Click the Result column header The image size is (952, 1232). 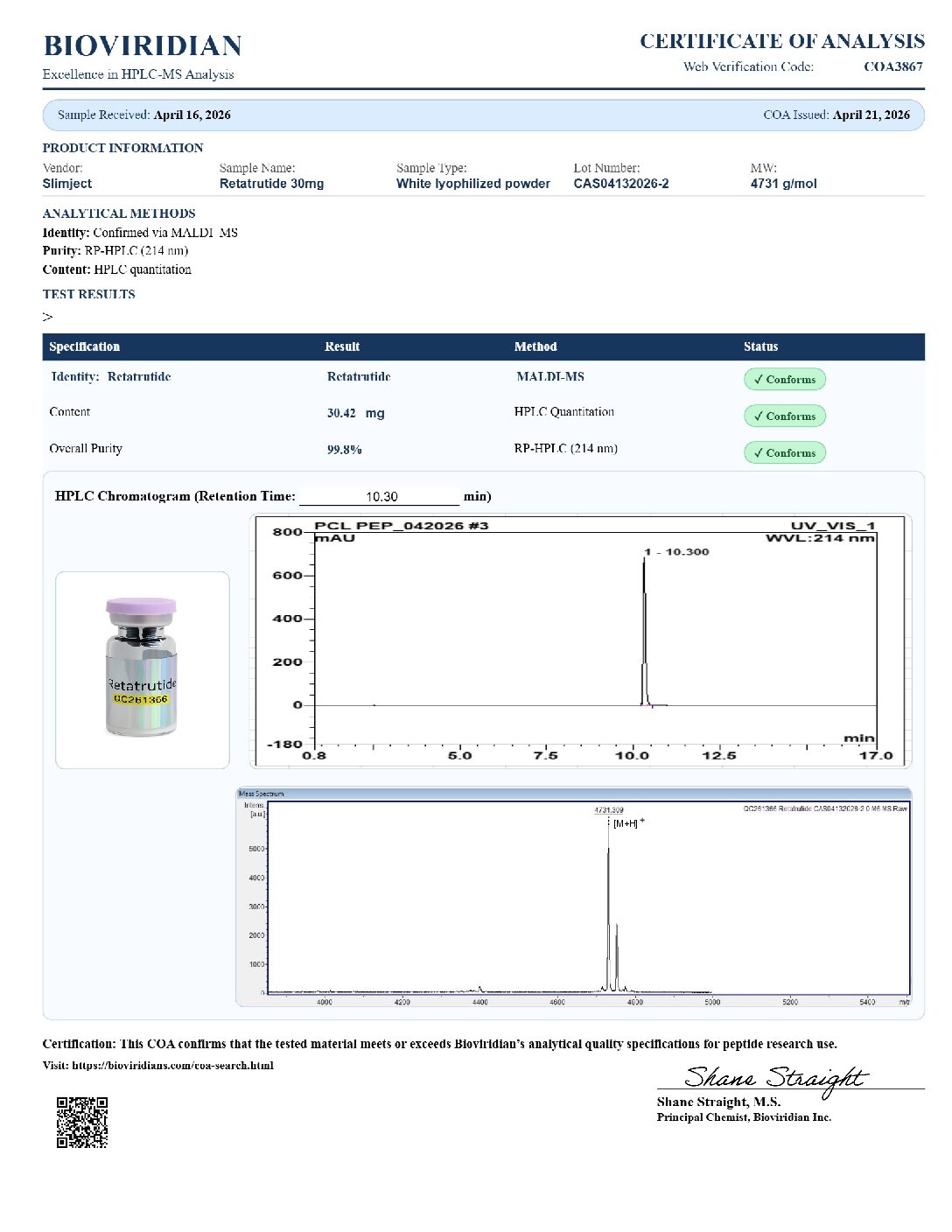(342, 346)
